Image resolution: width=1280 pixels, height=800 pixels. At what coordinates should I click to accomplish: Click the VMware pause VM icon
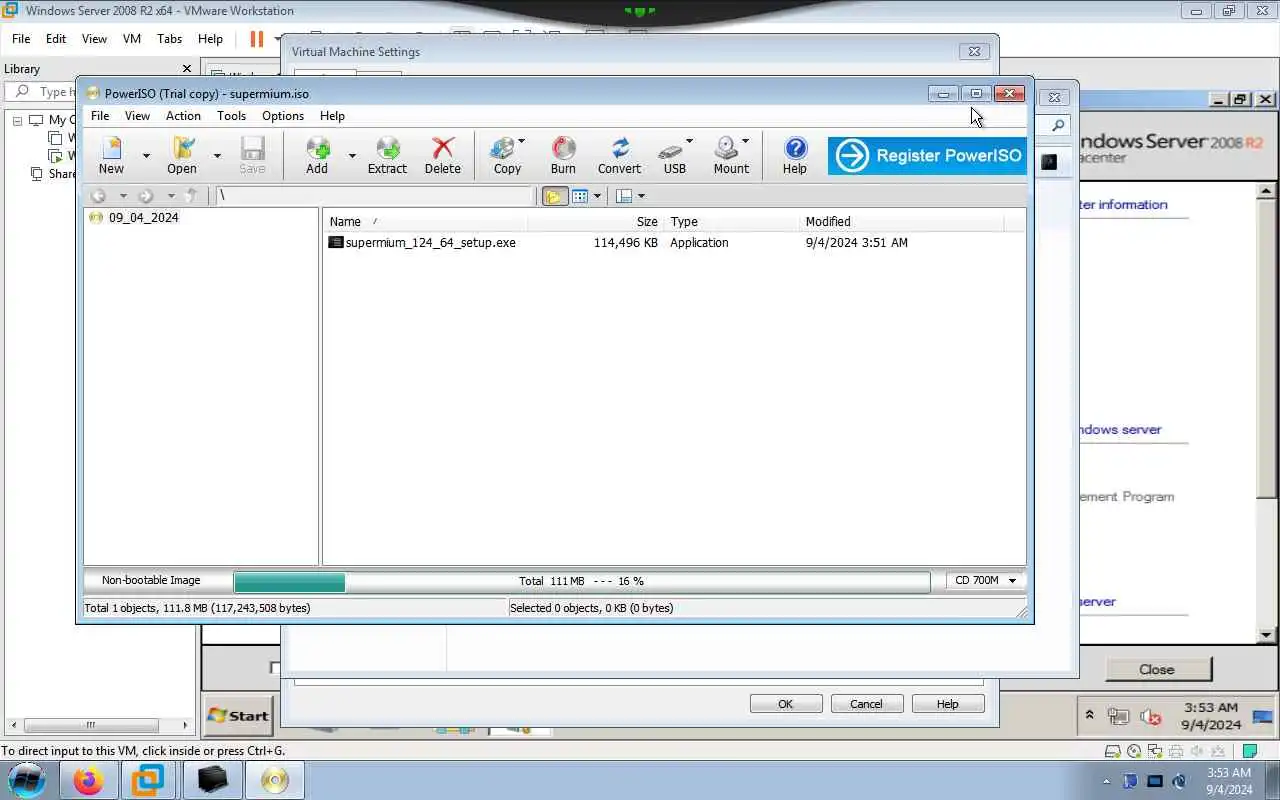(257, 39)
